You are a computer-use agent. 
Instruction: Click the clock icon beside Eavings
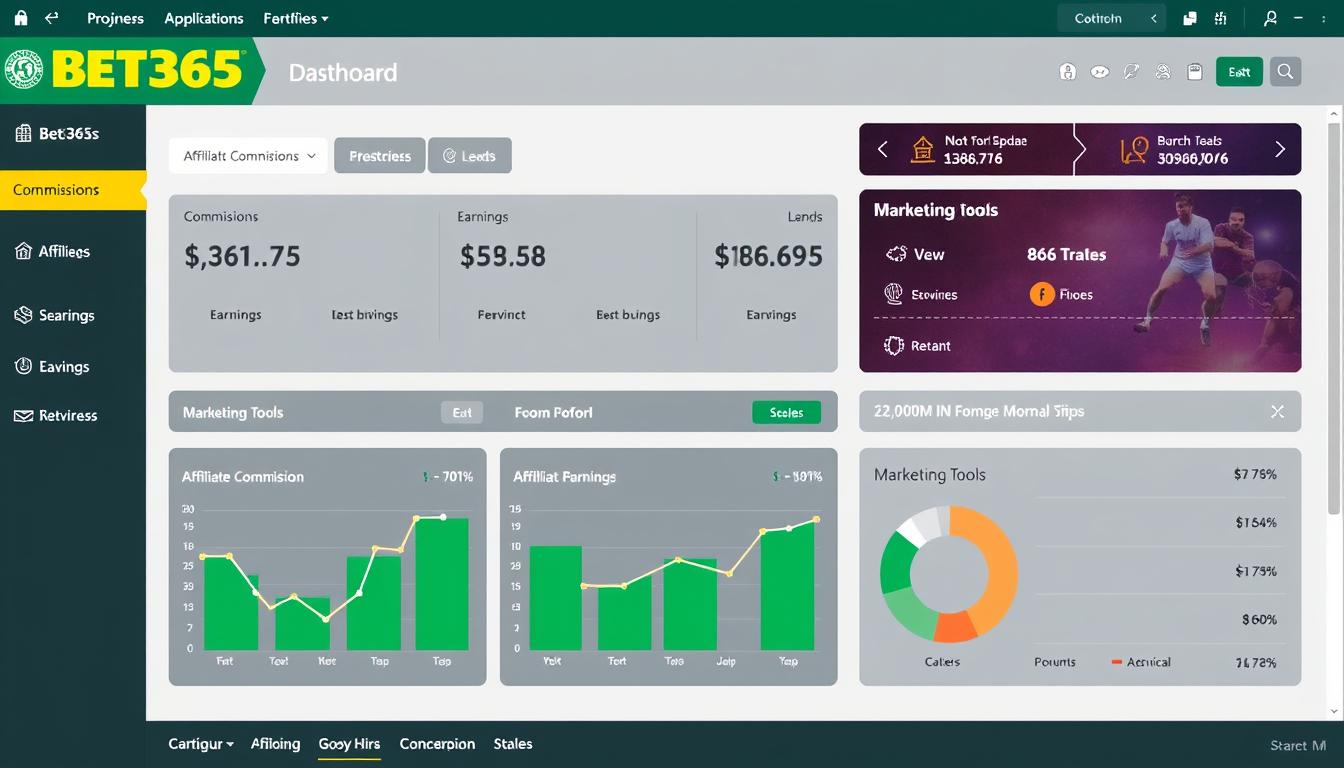coord(23,366)
